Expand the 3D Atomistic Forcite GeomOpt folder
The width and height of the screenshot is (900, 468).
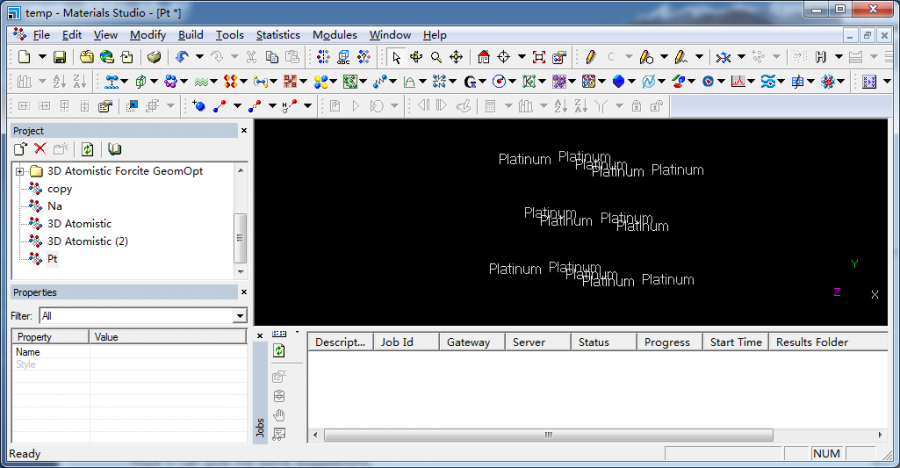point(20,171)
